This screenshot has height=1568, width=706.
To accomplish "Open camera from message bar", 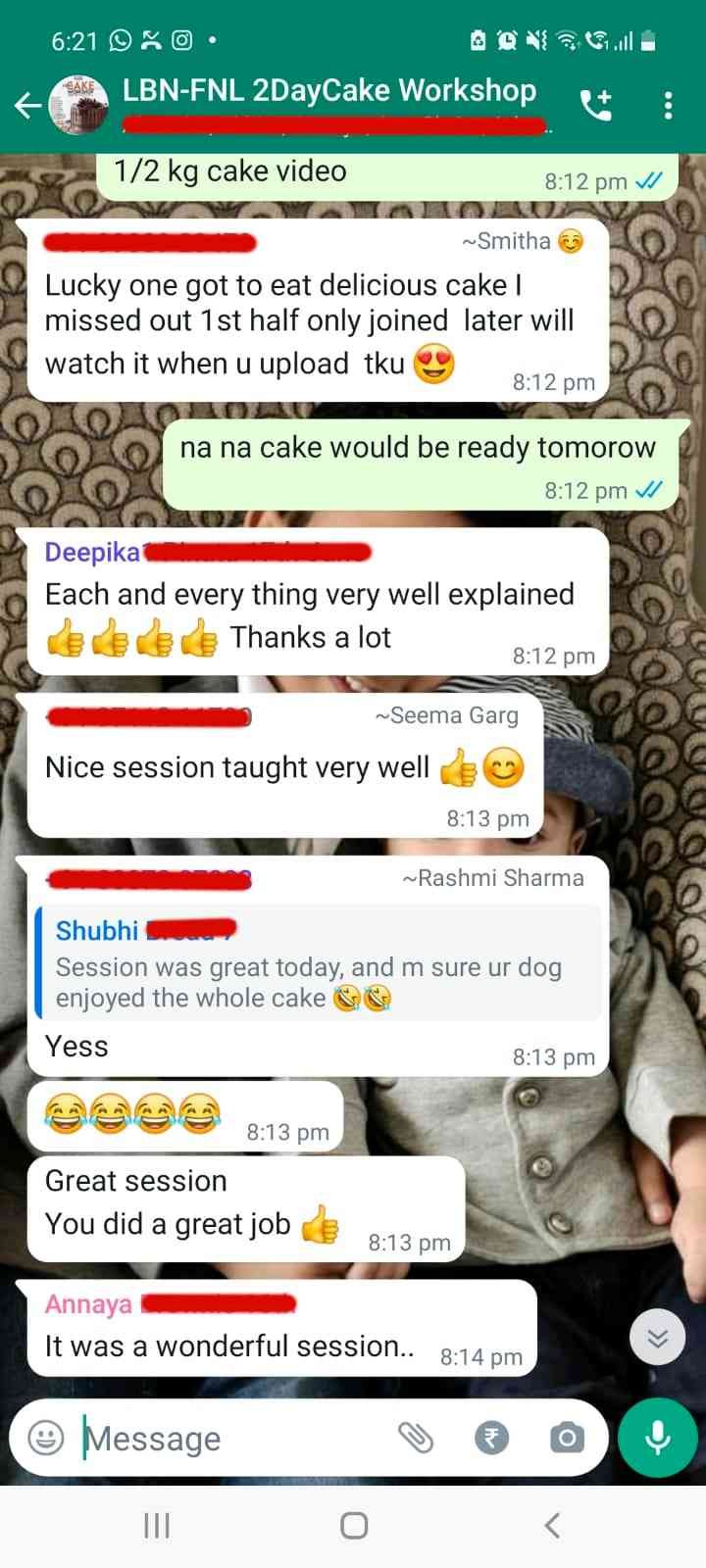I will (x=567, y=1438).
